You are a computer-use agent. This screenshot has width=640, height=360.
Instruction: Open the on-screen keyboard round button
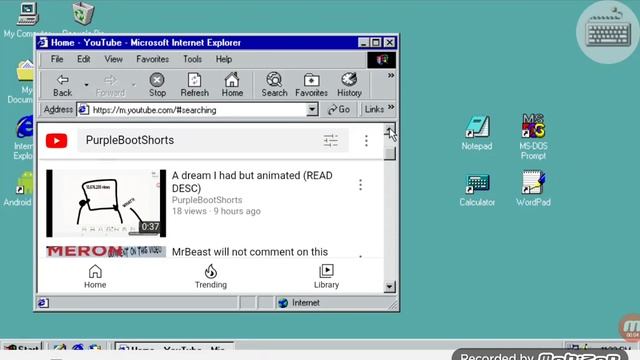[x=608, y=32]
